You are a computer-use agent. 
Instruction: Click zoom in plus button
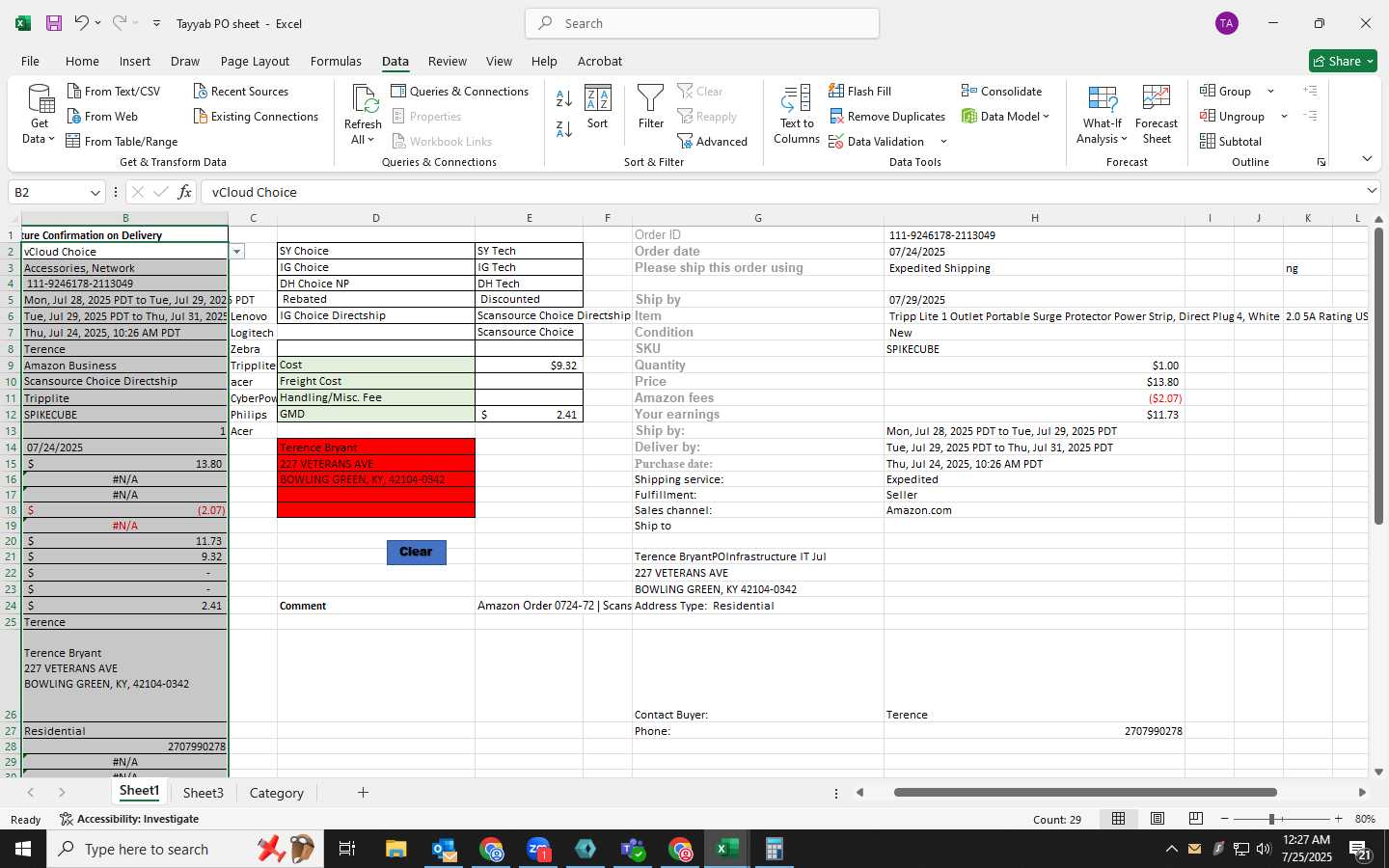[x=1338, y=819]
